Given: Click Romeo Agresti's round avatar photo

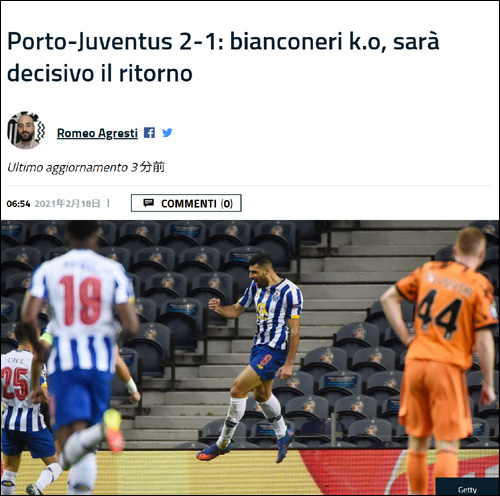Looking at the screenshot, I should coord(26,130).
